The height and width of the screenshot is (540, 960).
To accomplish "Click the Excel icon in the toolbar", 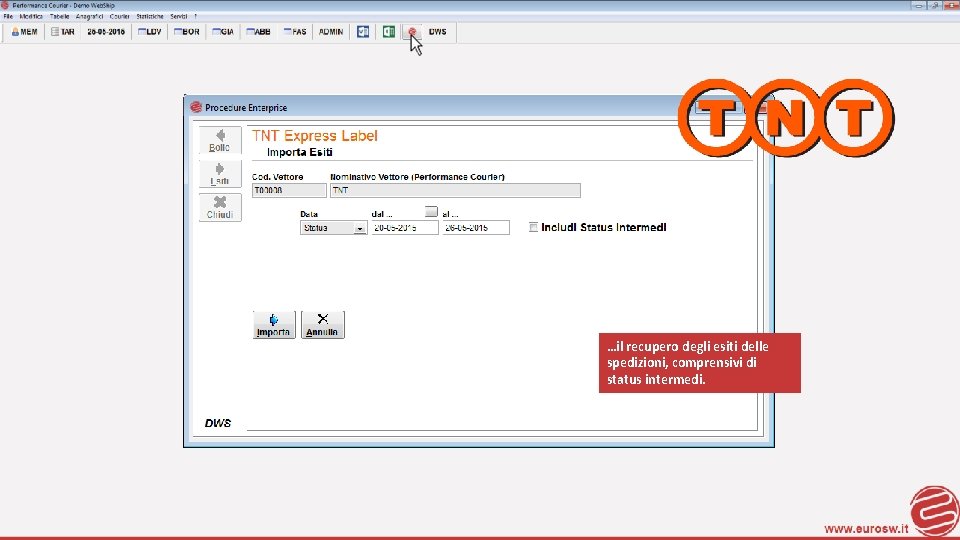I will point(389,32).
